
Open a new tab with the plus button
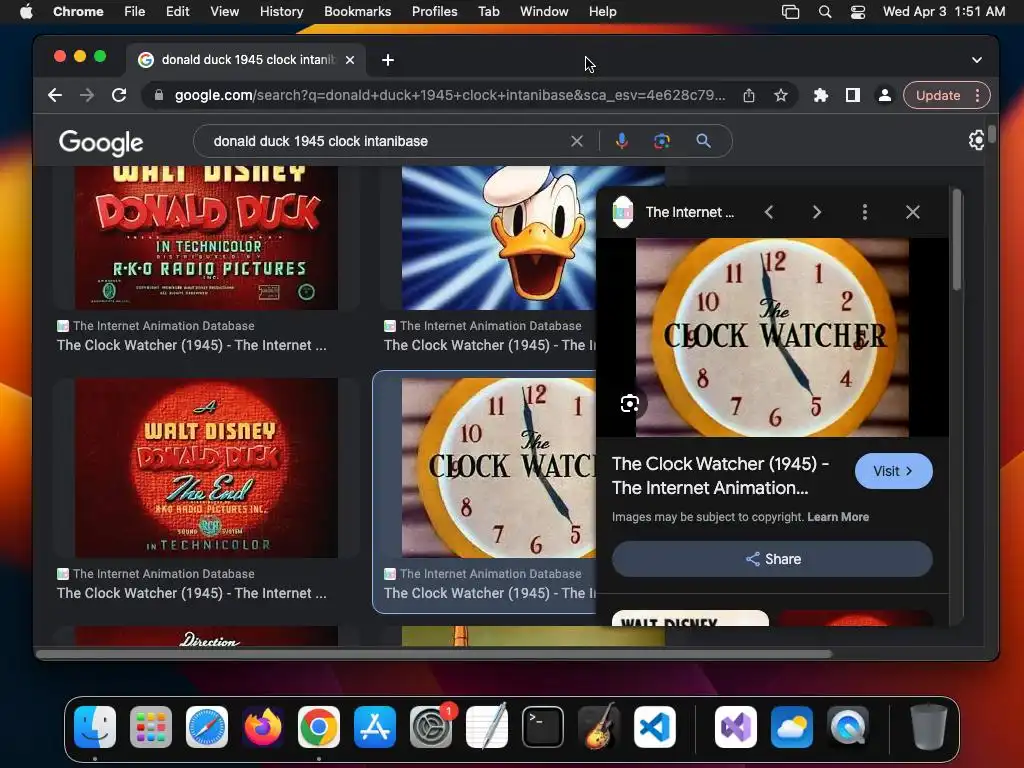tap(388, 60)
